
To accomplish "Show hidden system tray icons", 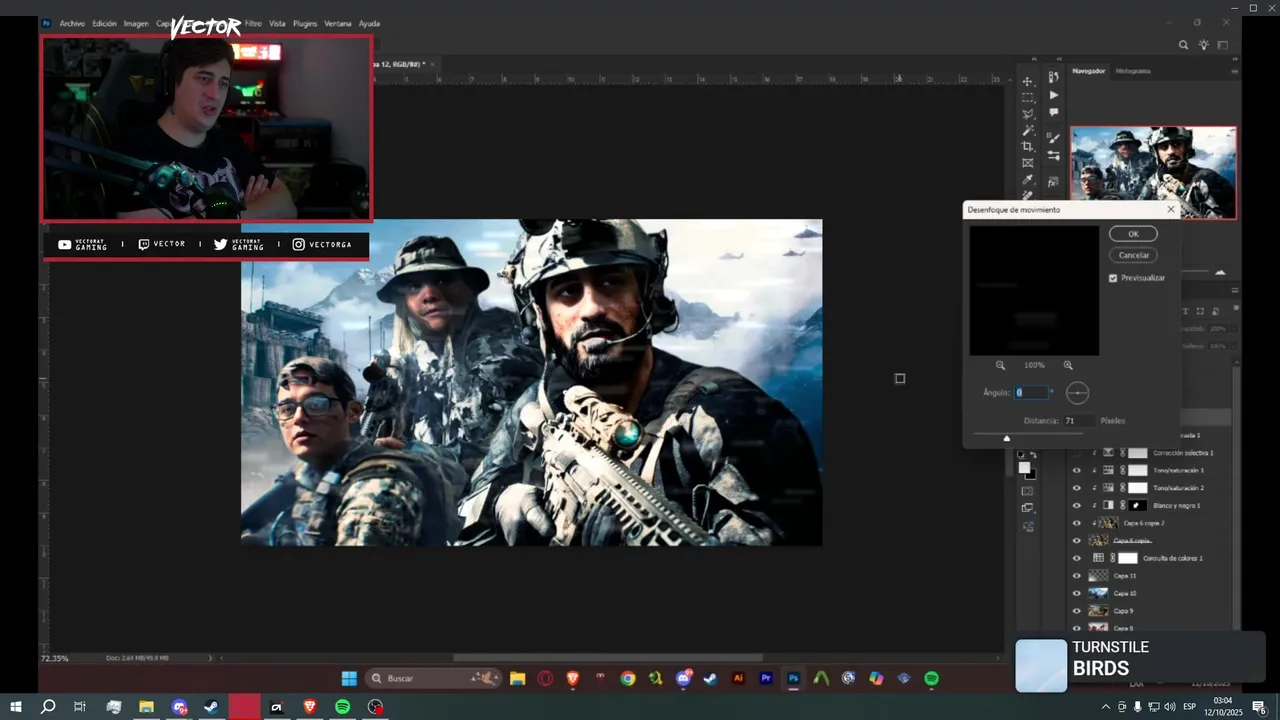I will [x=1105, y=707].
